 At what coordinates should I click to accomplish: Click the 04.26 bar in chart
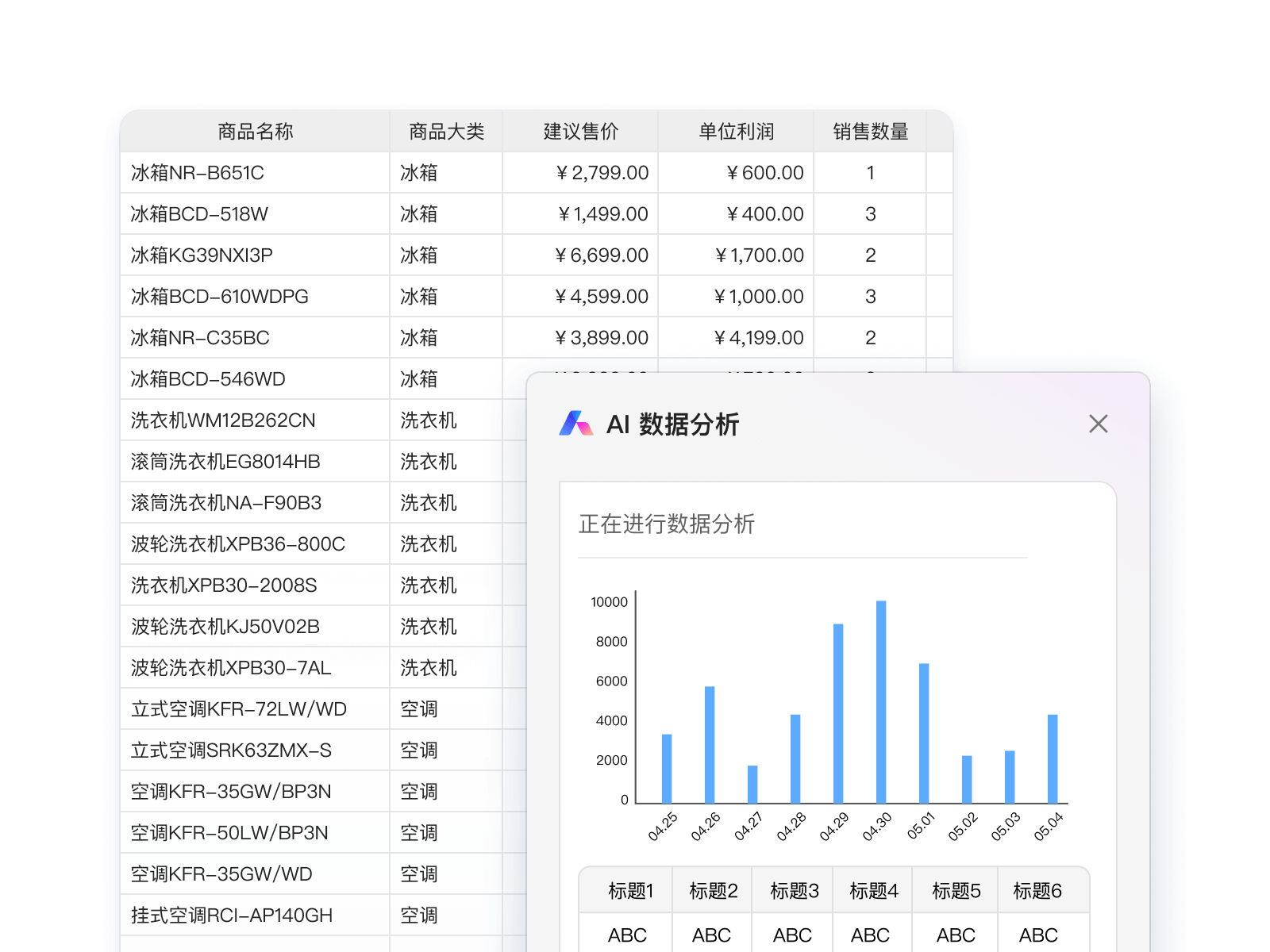(710, 745)
